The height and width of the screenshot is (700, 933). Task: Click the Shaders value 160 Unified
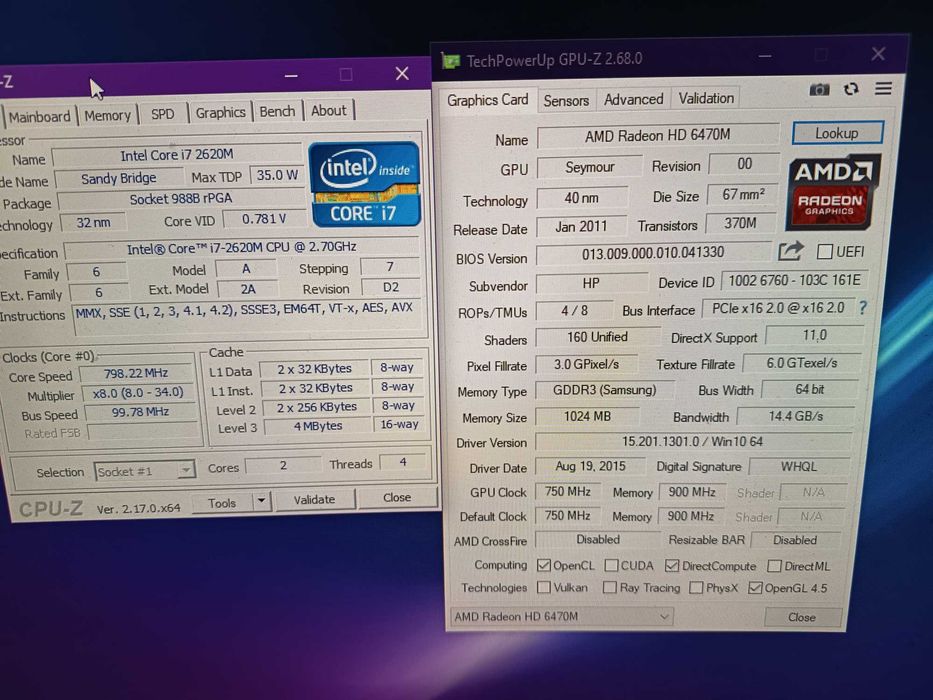597,338
